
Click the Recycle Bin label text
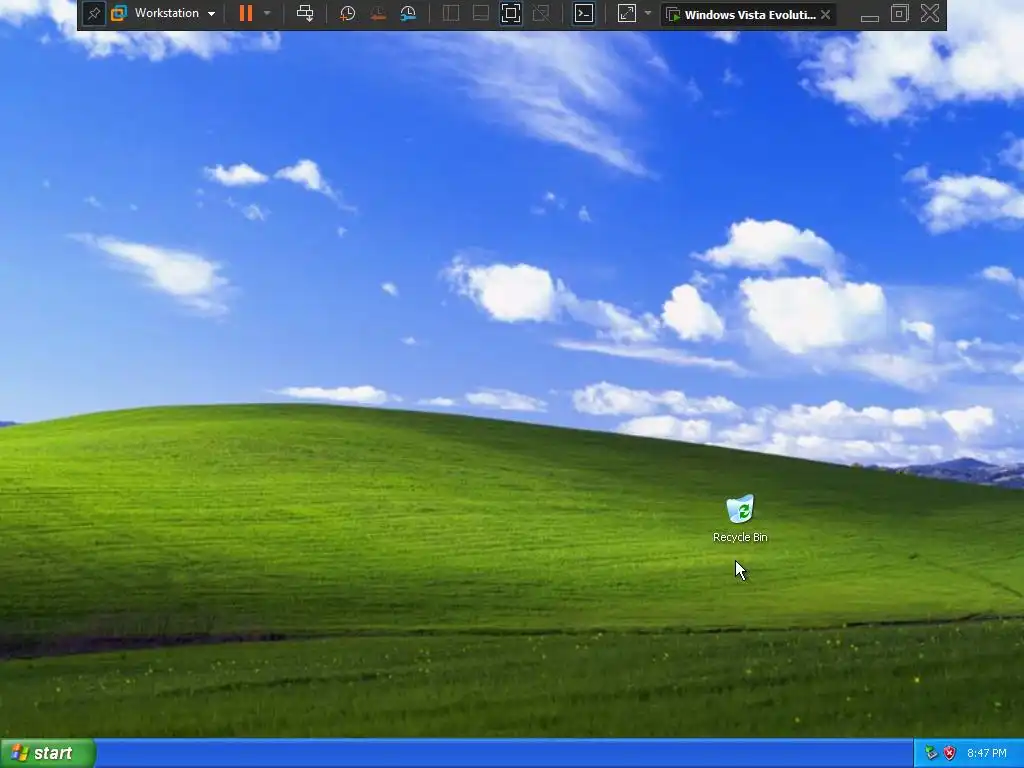click(x=740, y=537)
